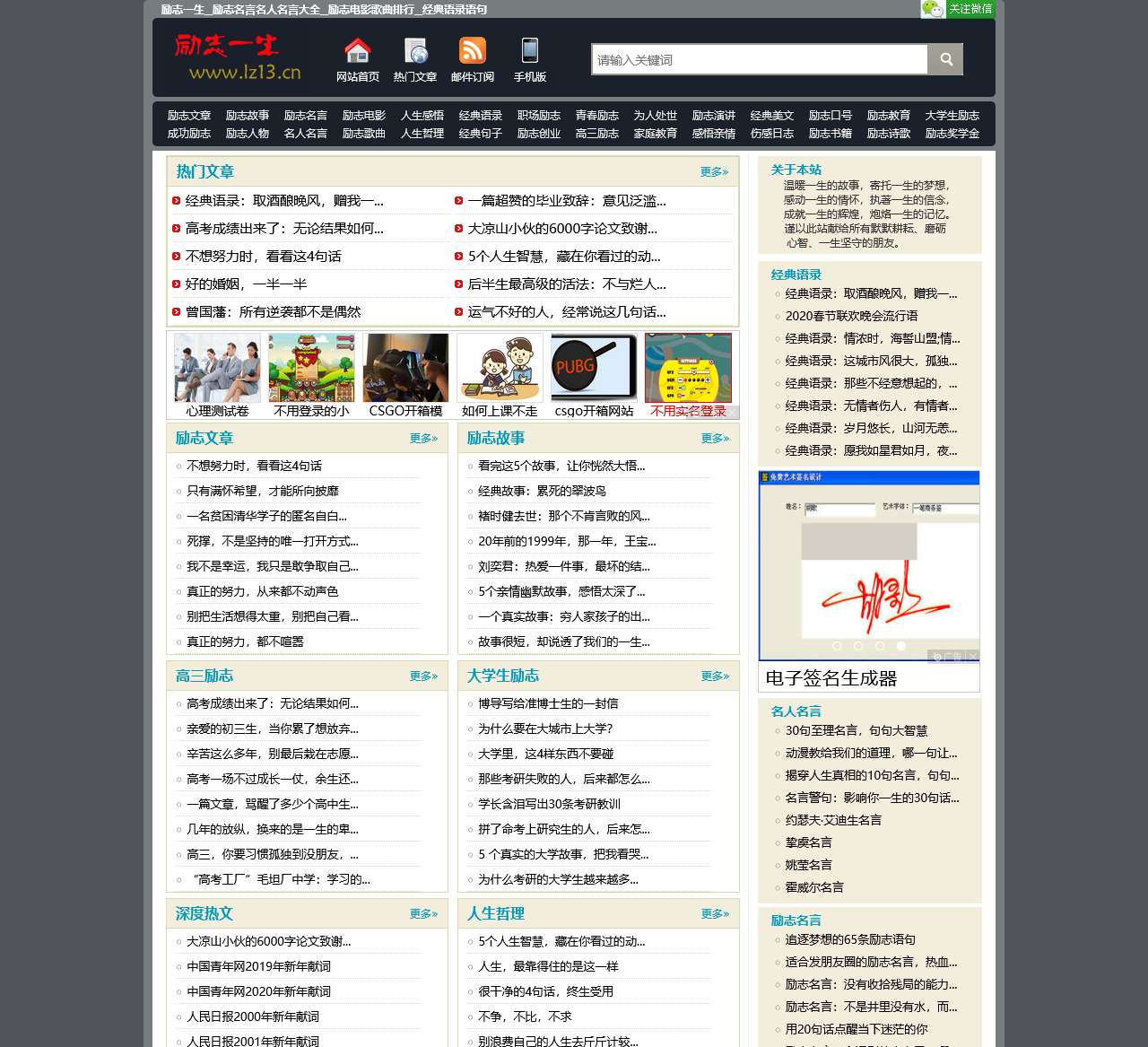Click the lz13.cn site logo

pos(239,57)
